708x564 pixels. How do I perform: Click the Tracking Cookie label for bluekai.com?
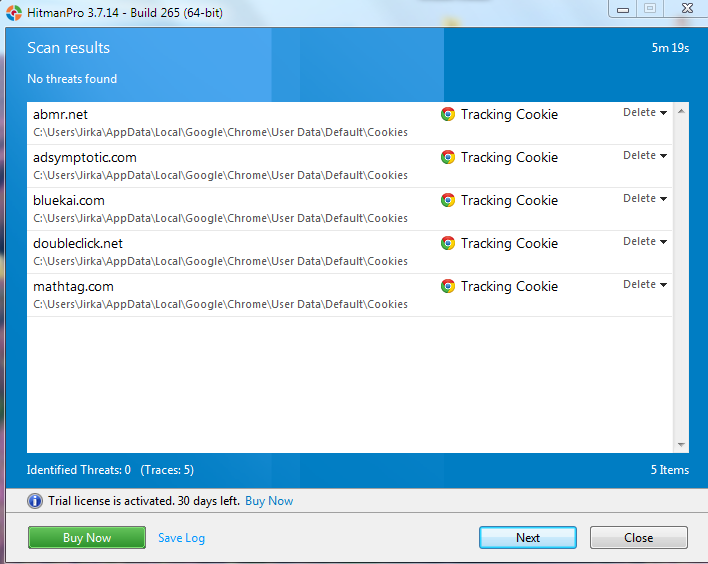click(x=509, y=200)
